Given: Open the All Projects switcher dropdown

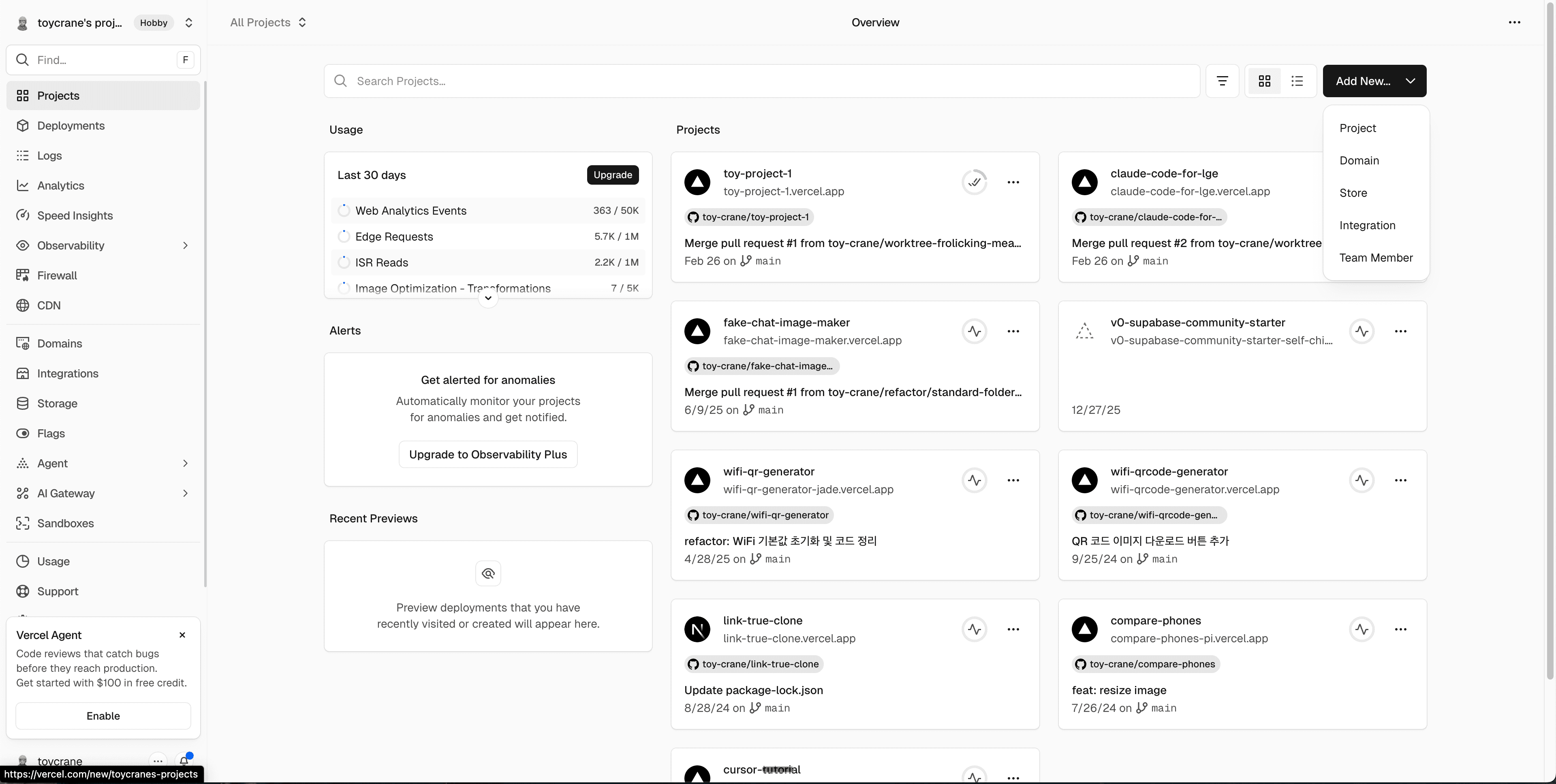Looking at the screenshot, I should coord(268,22).
